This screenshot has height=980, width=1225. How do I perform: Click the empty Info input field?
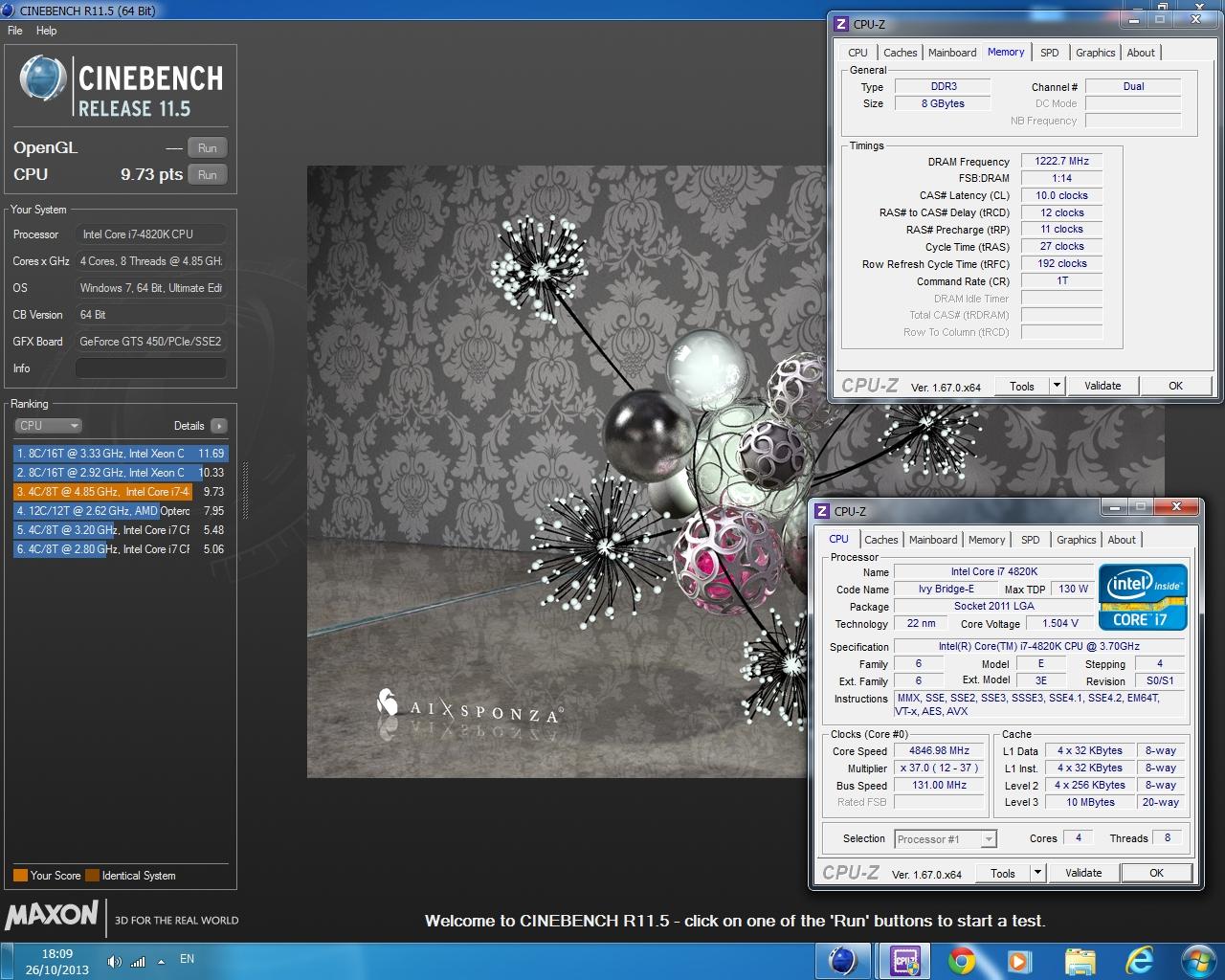point(151,368)
